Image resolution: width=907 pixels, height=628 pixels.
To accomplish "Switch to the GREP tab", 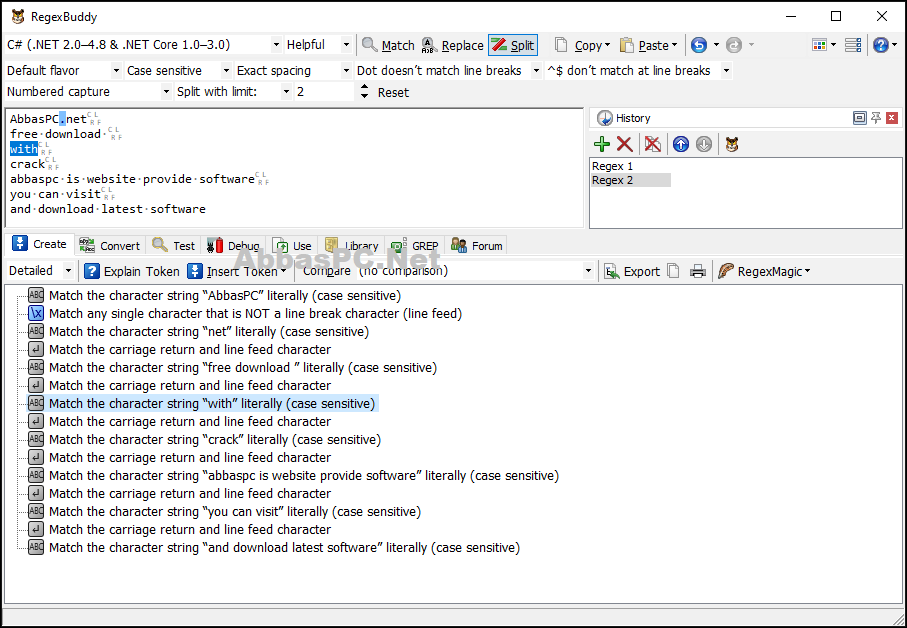I will (x=415, y=246).
